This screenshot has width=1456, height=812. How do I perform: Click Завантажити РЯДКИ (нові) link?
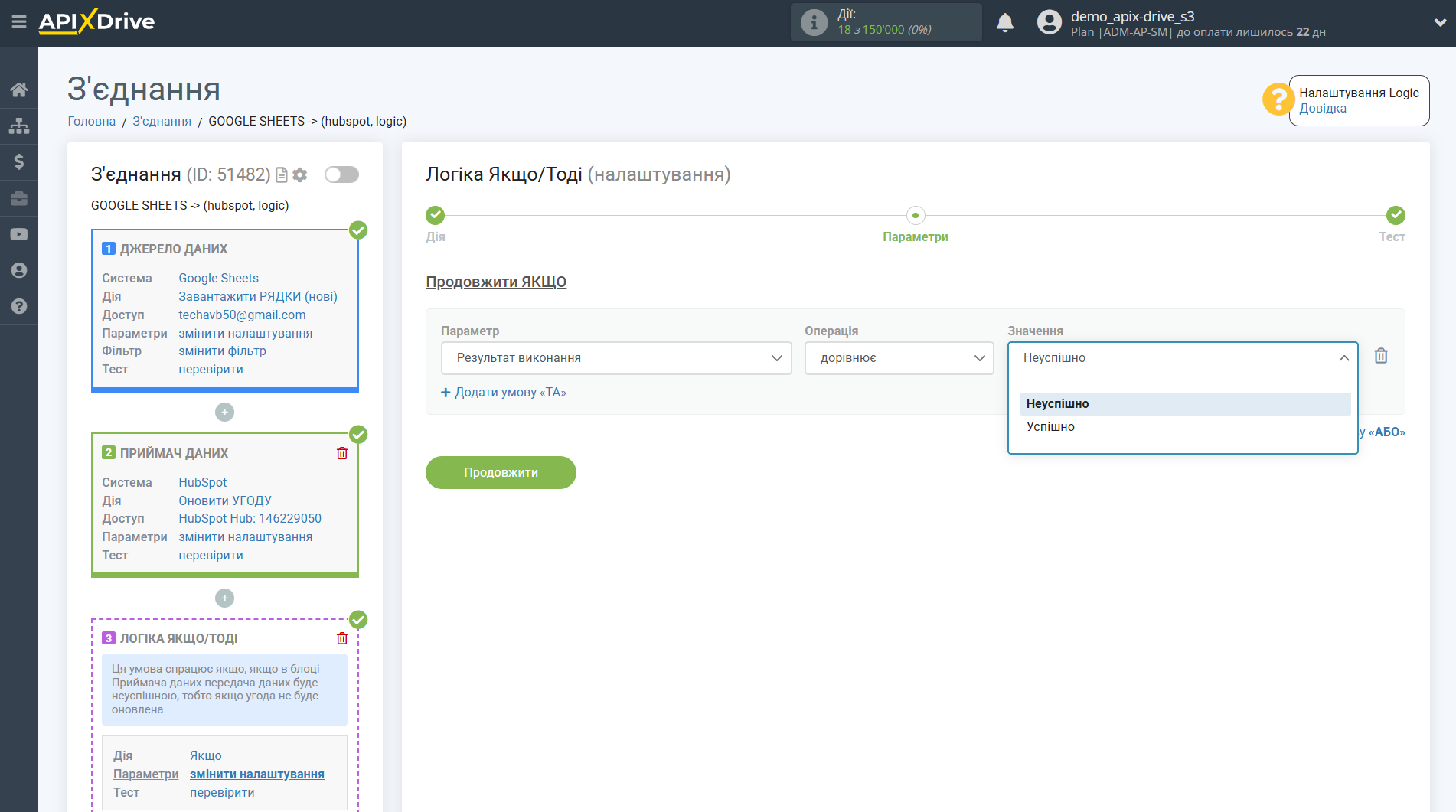258,296
